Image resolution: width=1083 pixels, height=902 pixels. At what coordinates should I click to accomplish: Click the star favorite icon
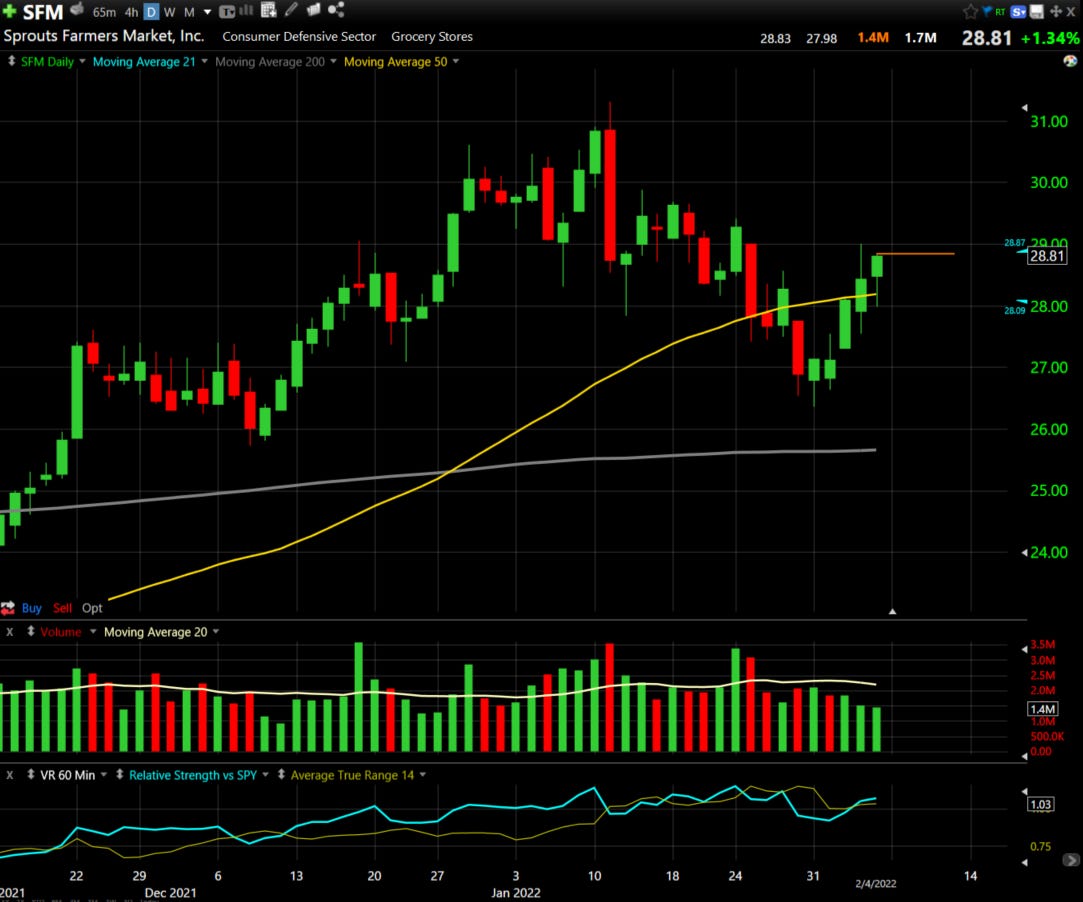pyautogui.click(x=970, y=12)
